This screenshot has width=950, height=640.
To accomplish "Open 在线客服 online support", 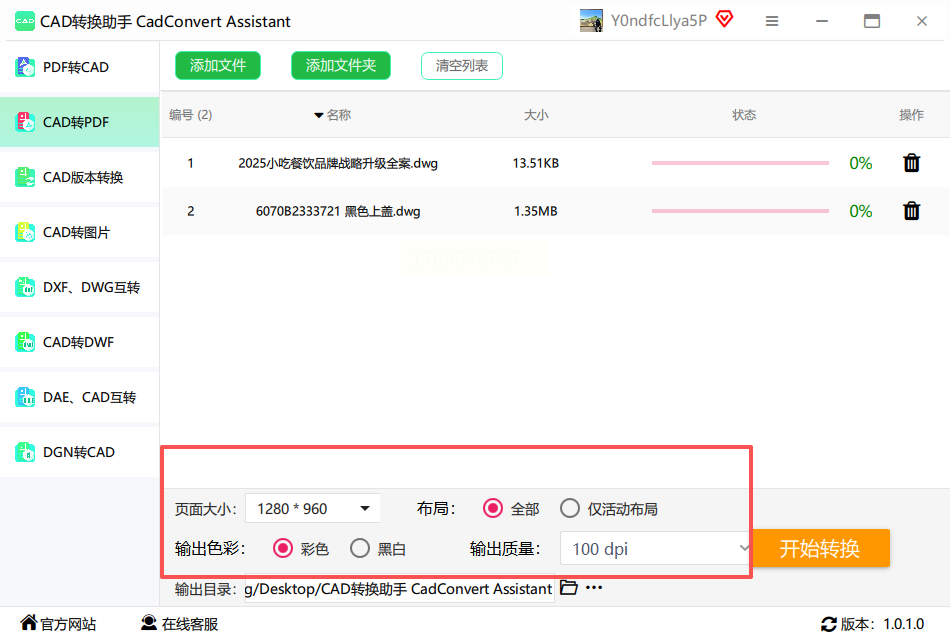I will pyautogui.click(x=179, y=624).
